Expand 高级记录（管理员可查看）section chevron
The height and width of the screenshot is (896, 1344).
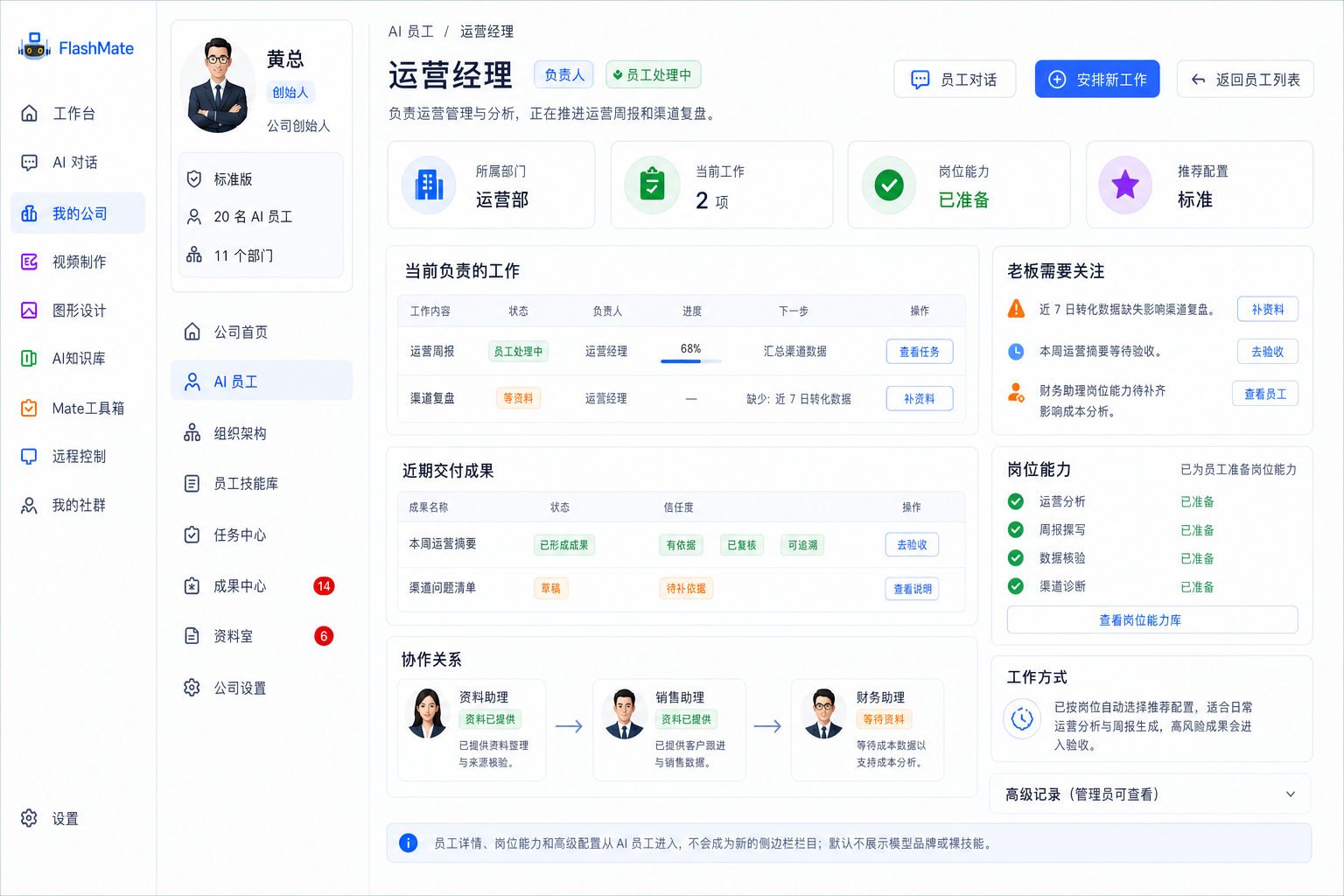click(x=1291, y=794)
